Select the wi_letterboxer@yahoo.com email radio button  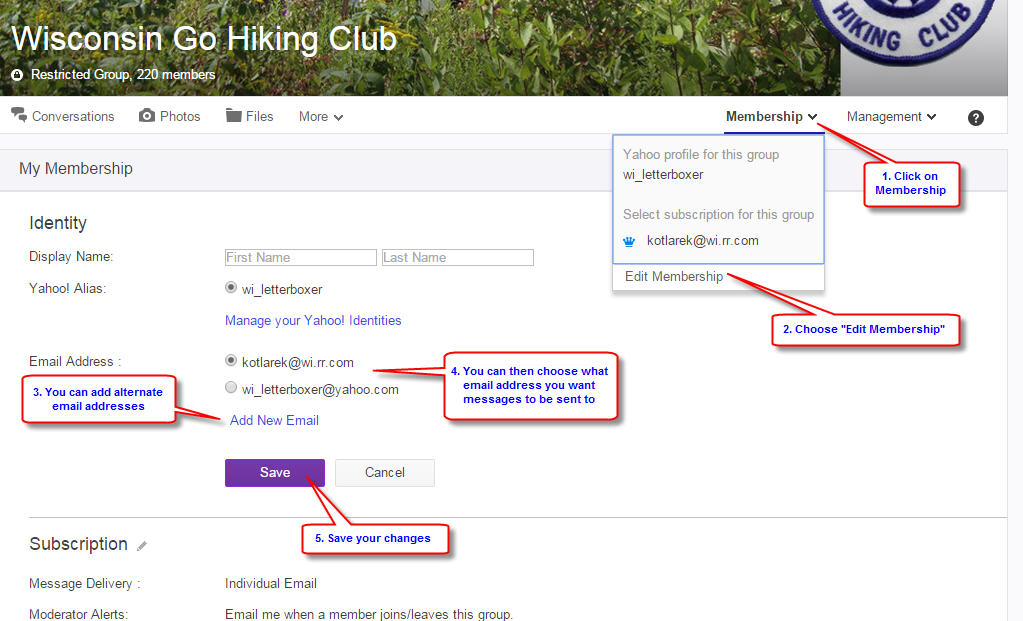[x=231, y=387]
